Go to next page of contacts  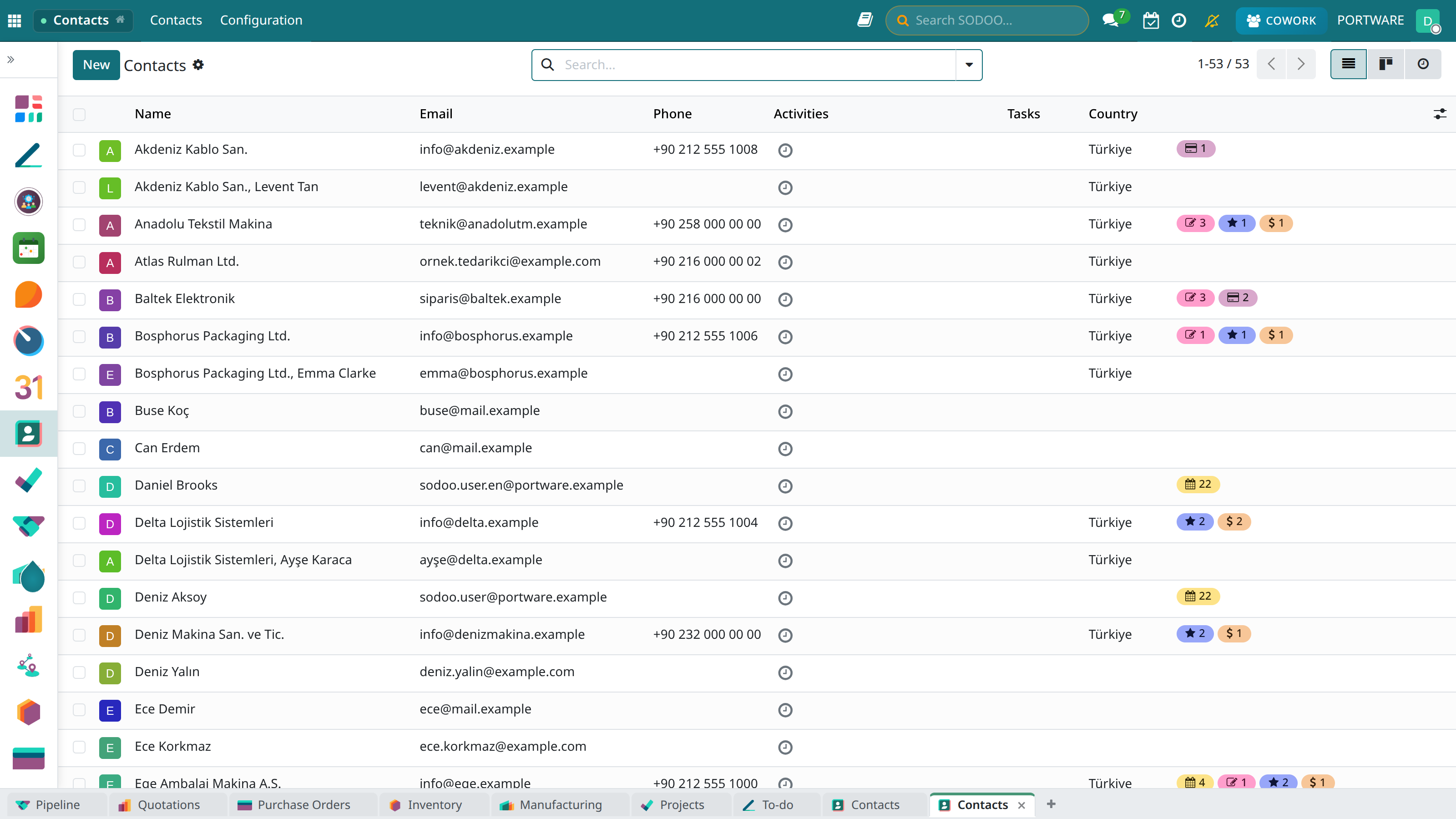pyautogui.click(x=1300, y=64)
